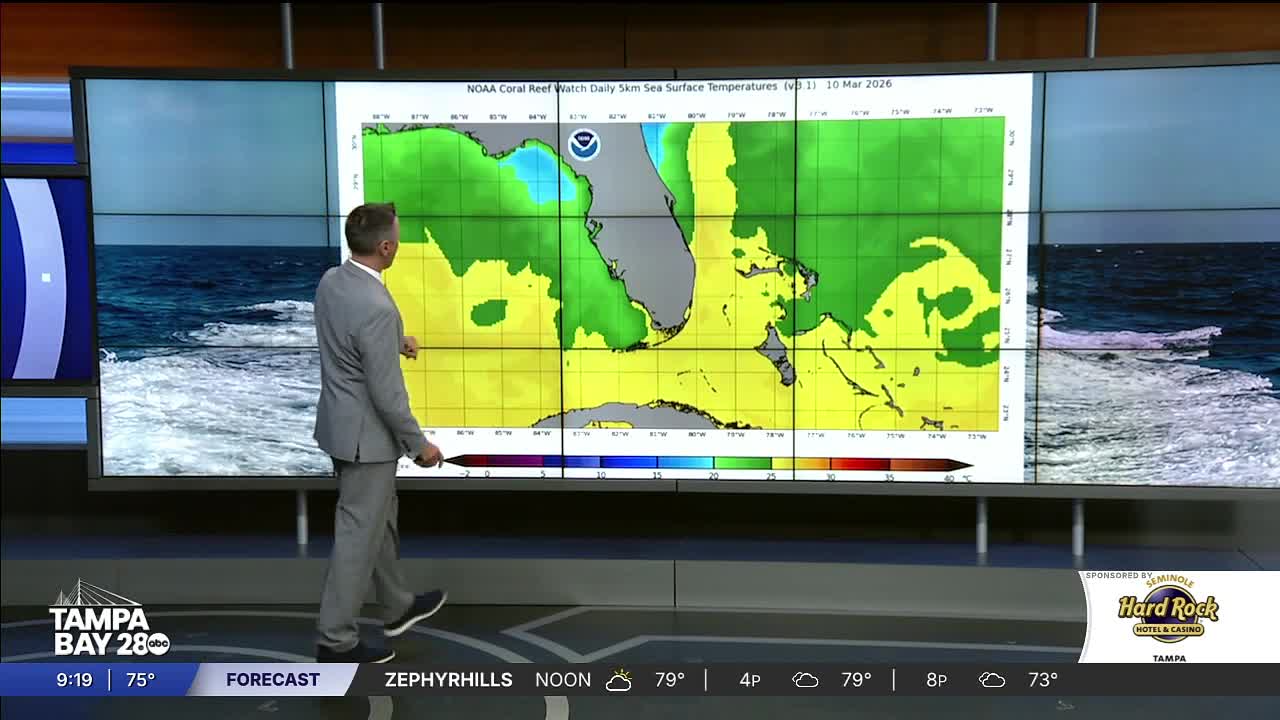
Task: Click the partly sunny icon beside NOON
Action: point(619,680)
